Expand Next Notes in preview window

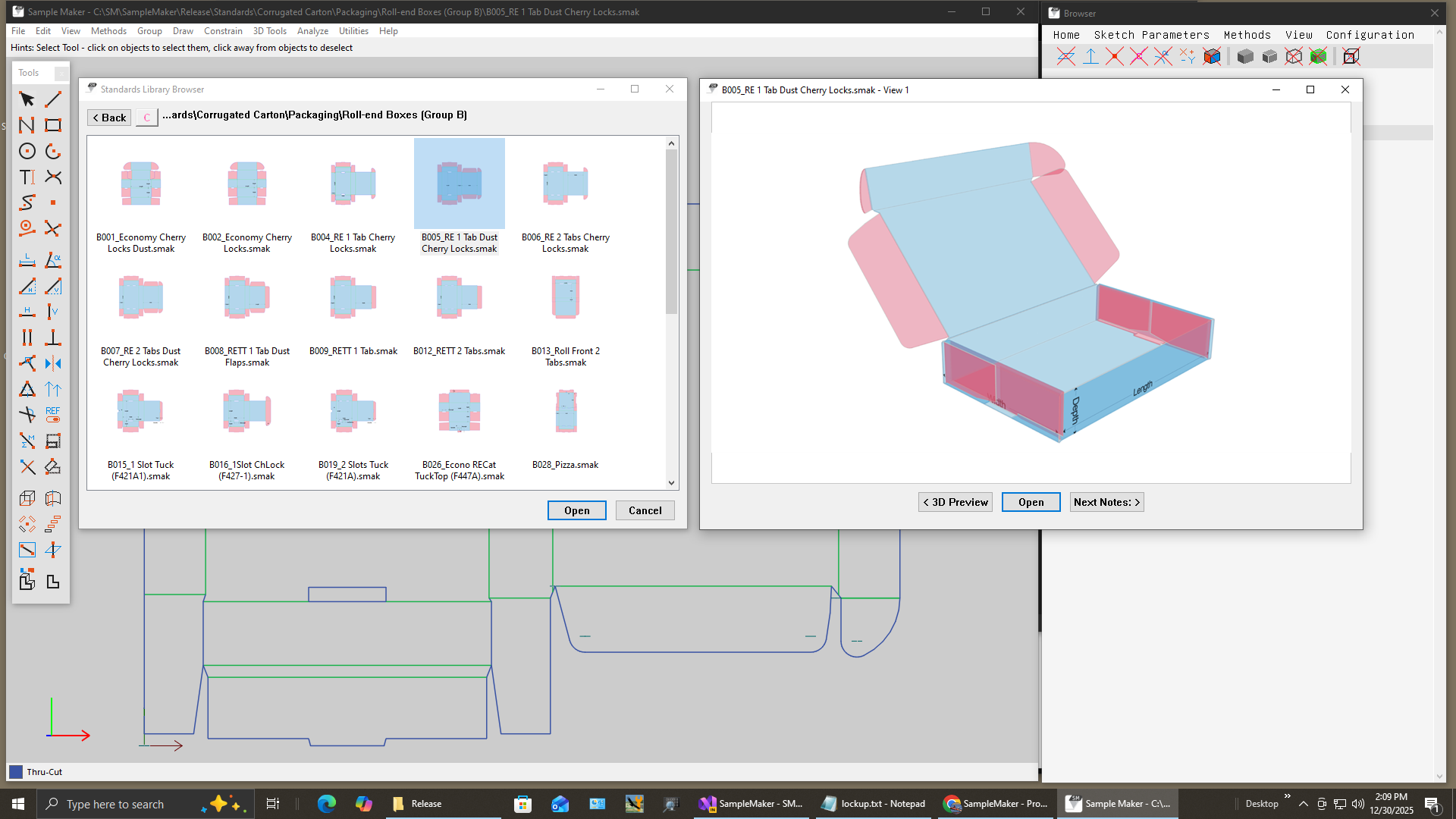(1106, 502)
